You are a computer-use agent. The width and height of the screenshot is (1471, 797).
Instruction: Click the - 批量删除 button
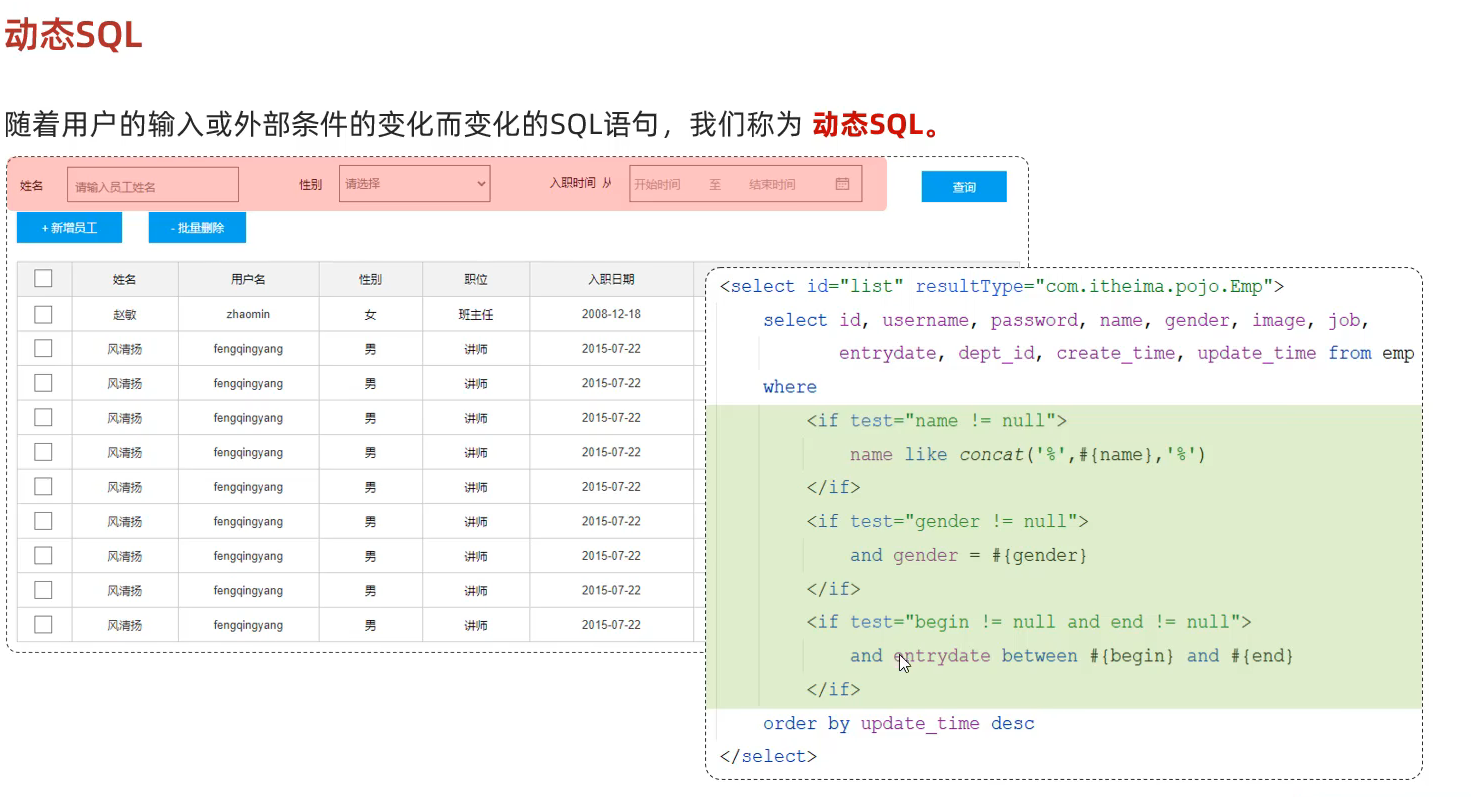[x=197, y=228]
